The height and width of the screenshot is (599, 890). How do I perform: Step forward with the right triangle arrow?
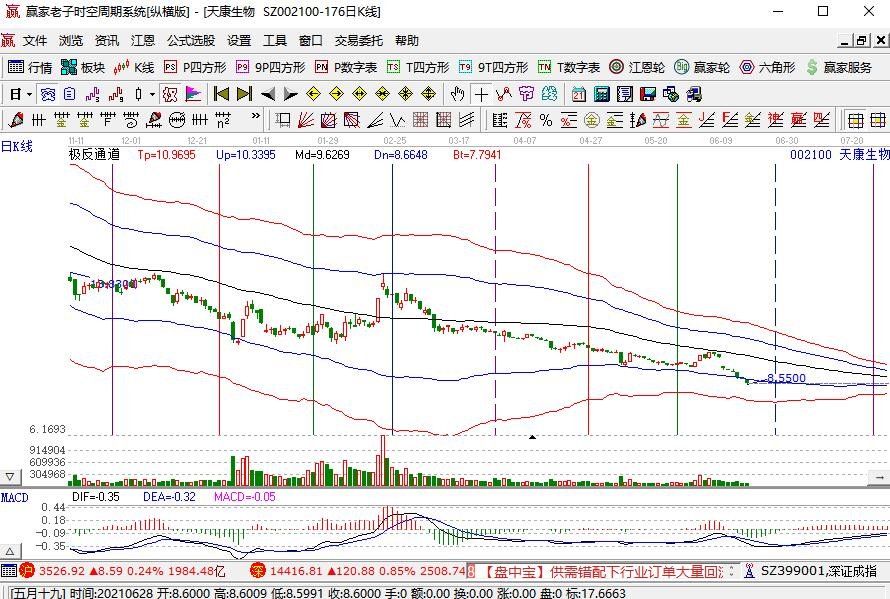click(x=290, y=94)
